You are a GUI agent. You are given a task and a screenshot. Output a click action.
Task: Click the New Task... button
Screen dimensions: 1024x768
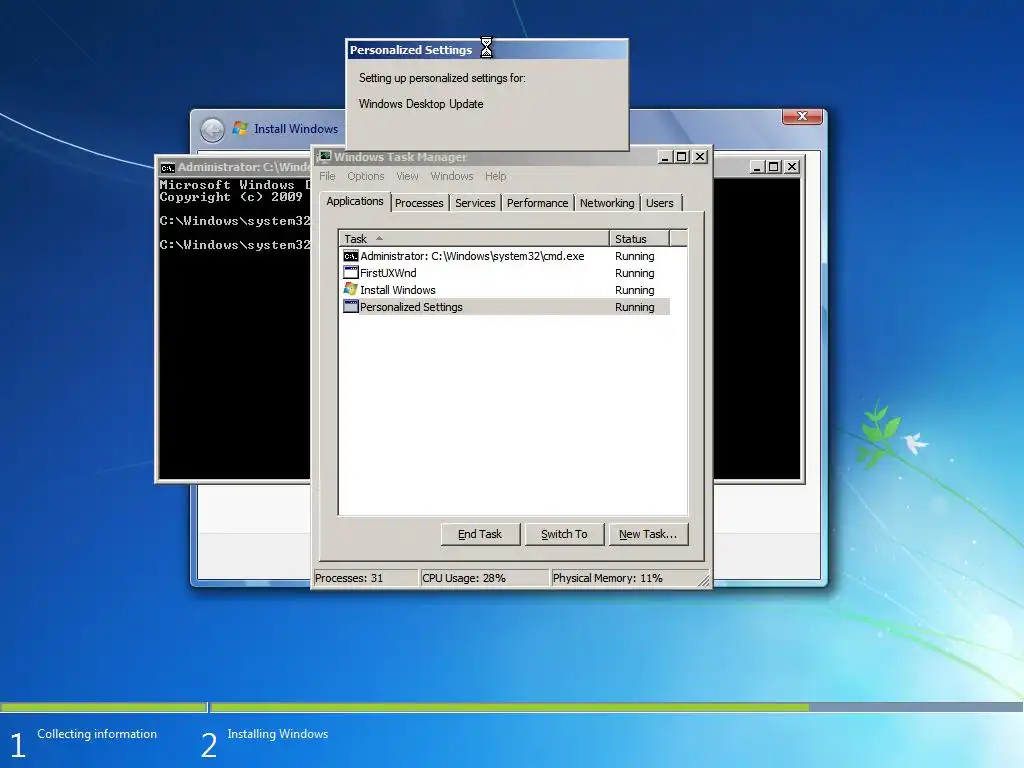(x=648, y=534)
